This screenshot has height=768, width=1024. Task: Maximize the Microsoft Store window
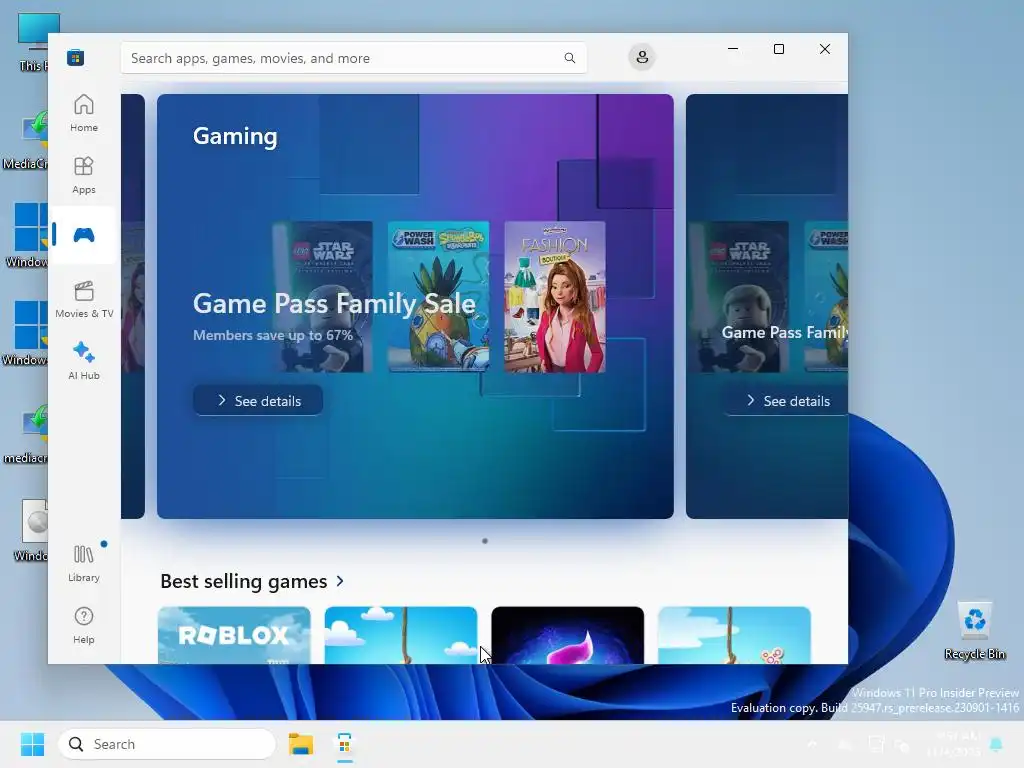778,49
